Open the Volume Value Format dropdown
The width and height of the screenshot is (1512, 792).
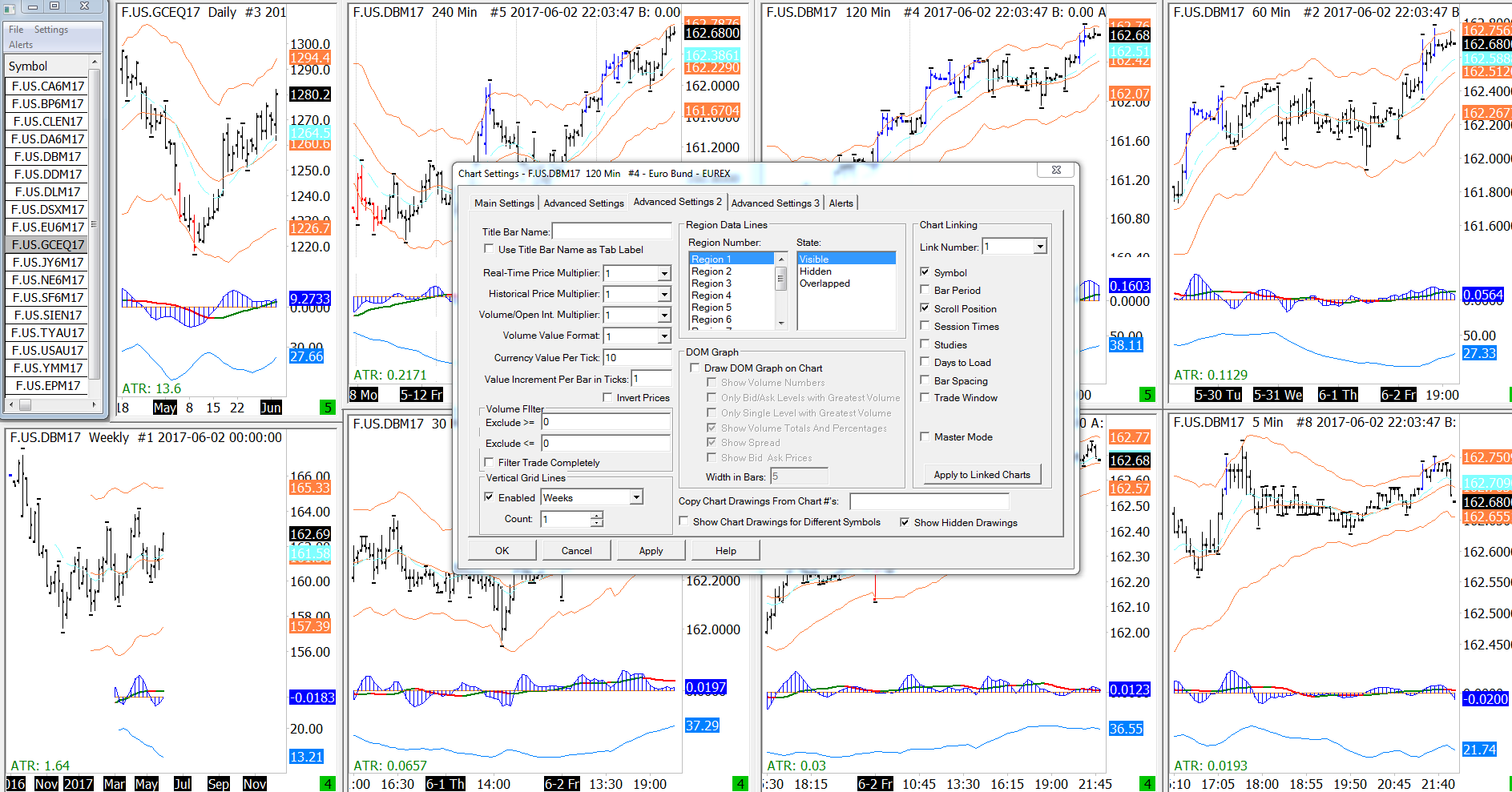click(x=664, y=336)
